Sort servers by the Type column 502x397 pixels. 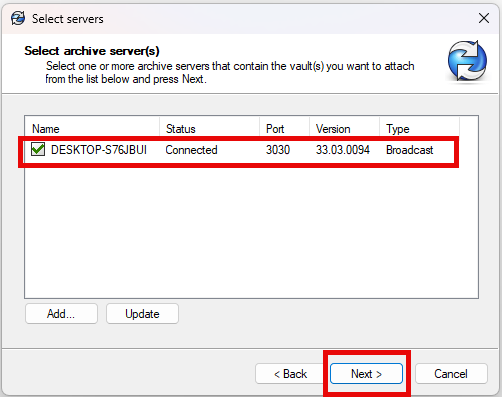(x=419, y=129)
